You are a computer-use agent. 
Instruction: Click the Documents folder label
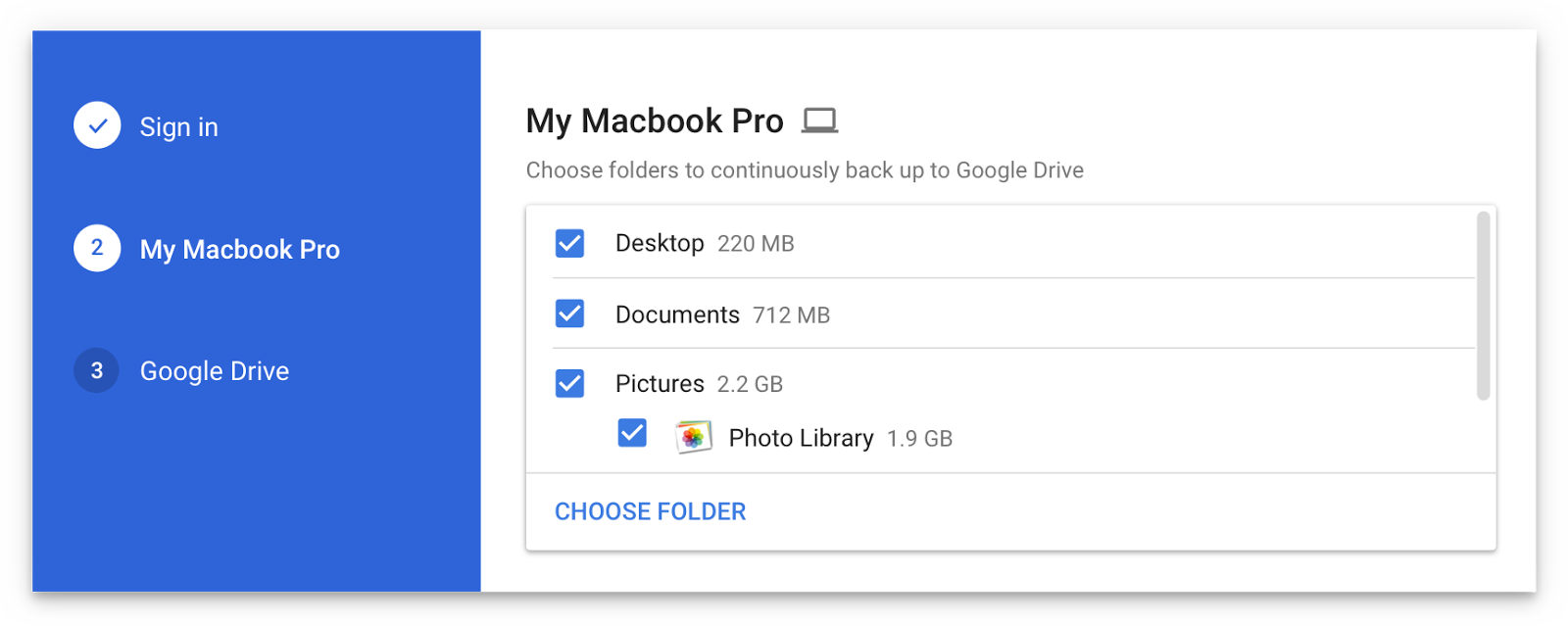pyautogui.click(x=677, y=313)
